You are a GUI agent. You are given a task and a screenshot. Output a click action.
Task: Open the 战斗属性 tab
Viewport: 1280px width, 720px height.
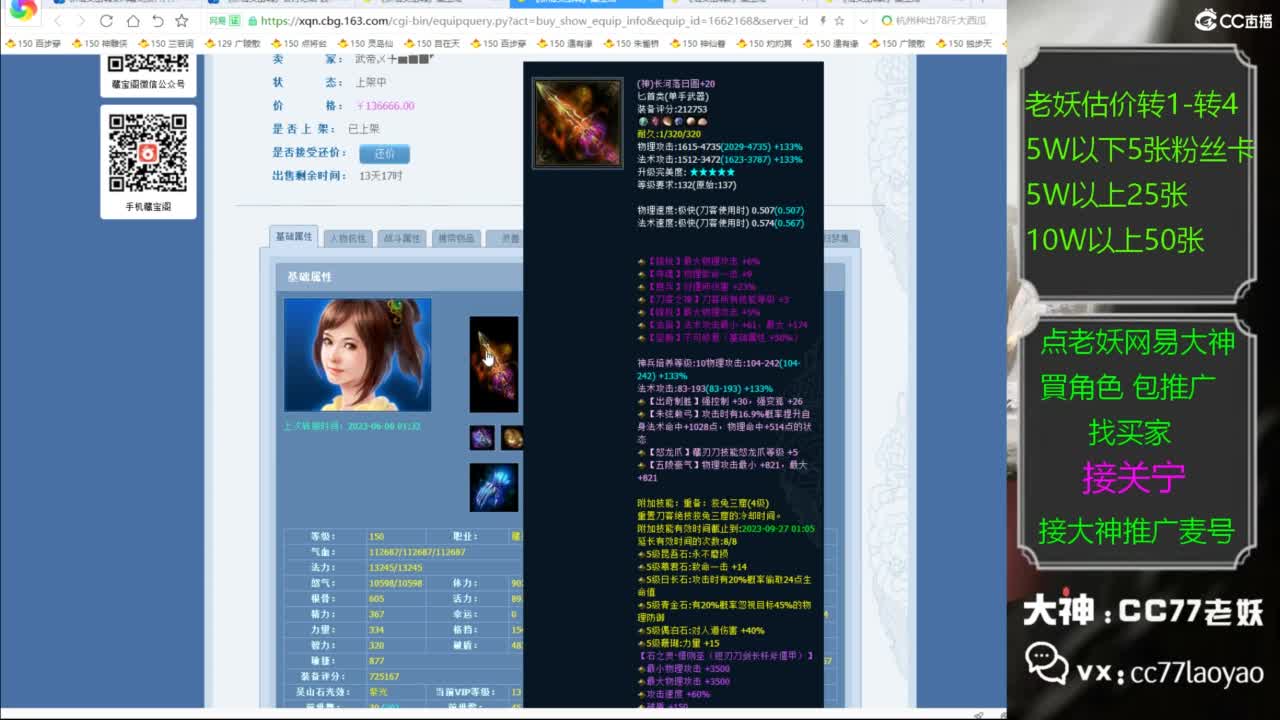click(402, 238)
